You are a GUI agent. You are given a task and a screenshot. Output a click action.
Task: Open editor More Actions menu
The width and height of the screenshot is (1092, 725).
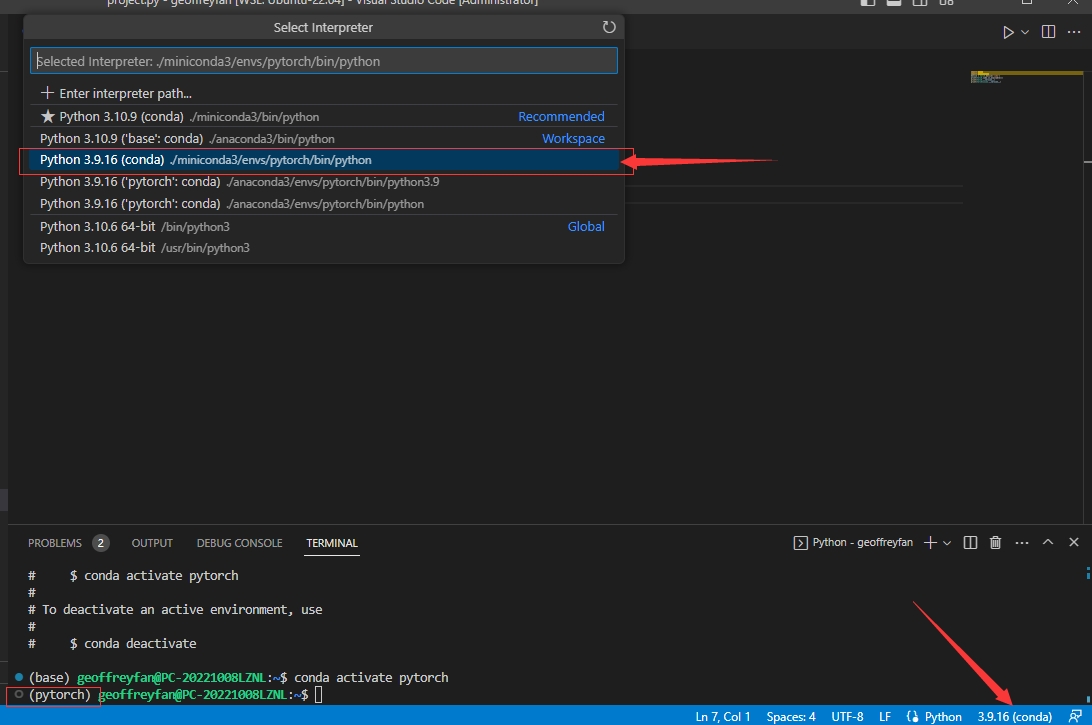(x=1074, y=32)
